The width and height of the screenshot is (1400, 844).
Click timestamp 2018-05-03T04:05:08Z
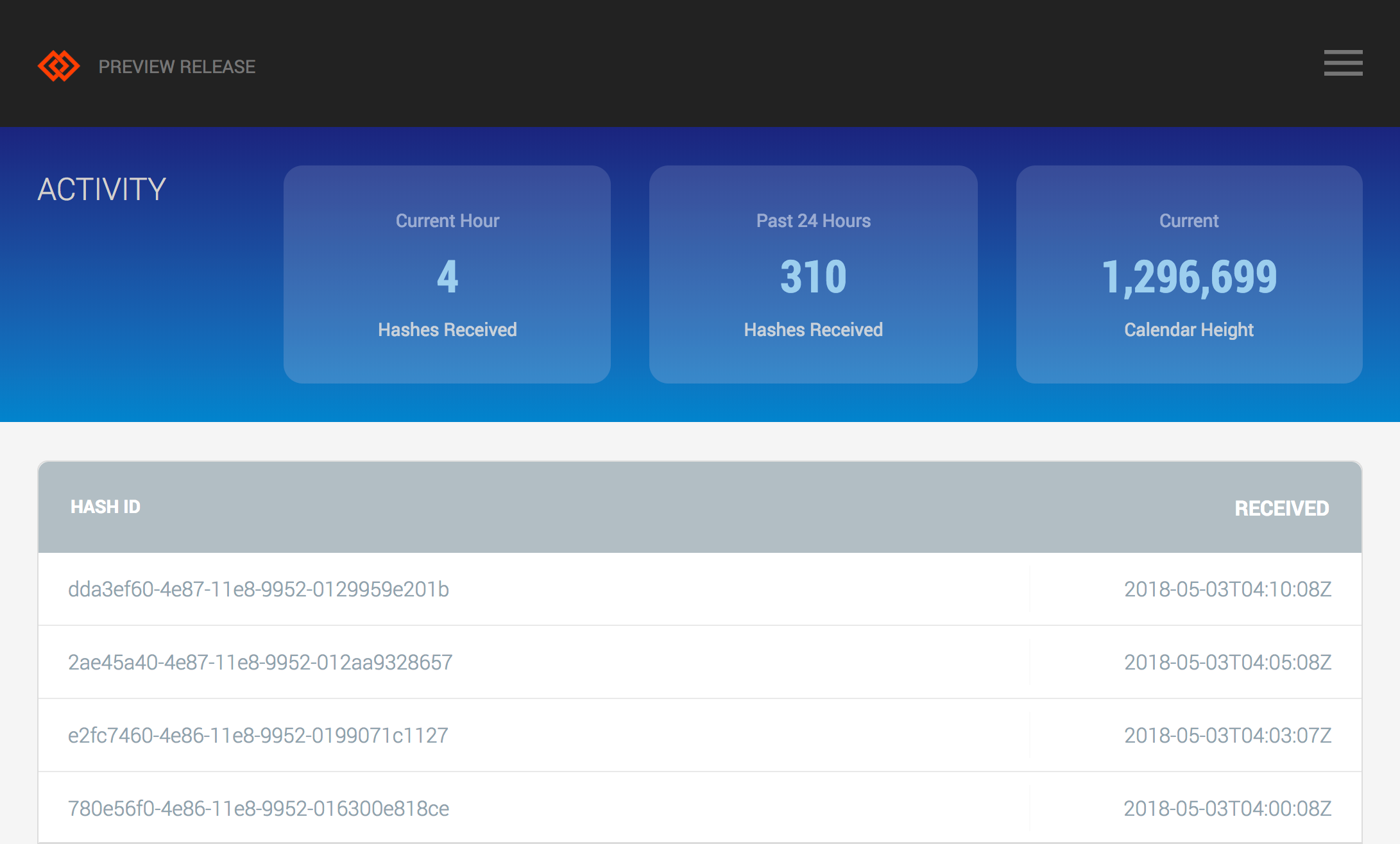[x=1227, y=663]
